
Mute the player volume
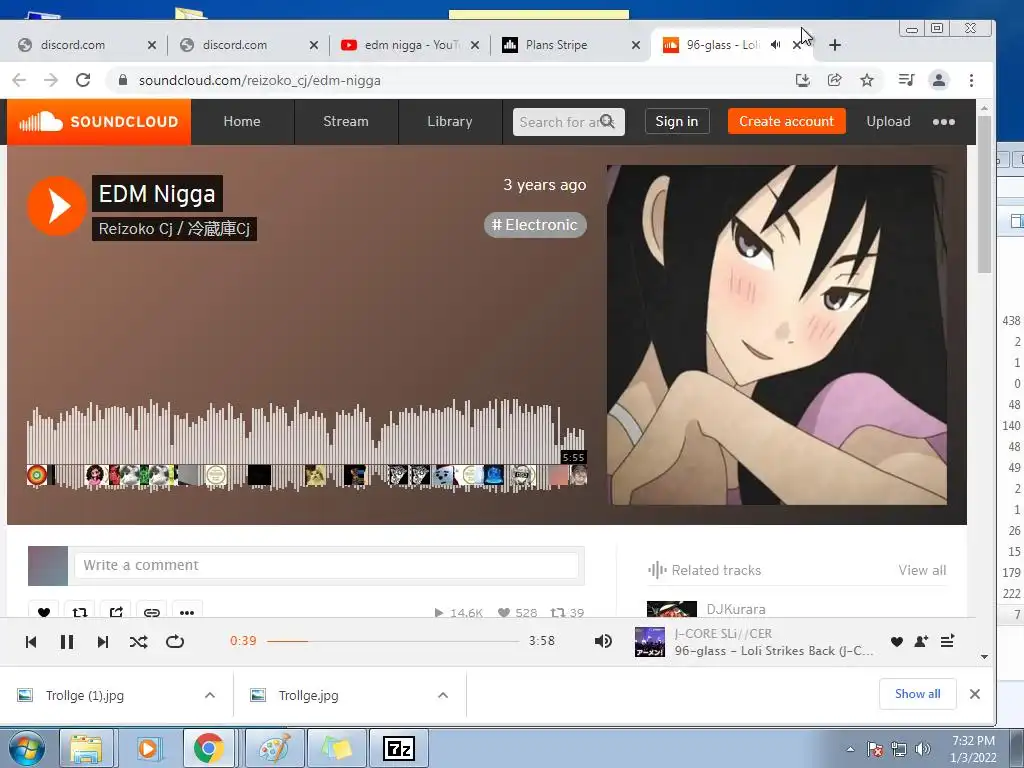click(x=603, y=641)
